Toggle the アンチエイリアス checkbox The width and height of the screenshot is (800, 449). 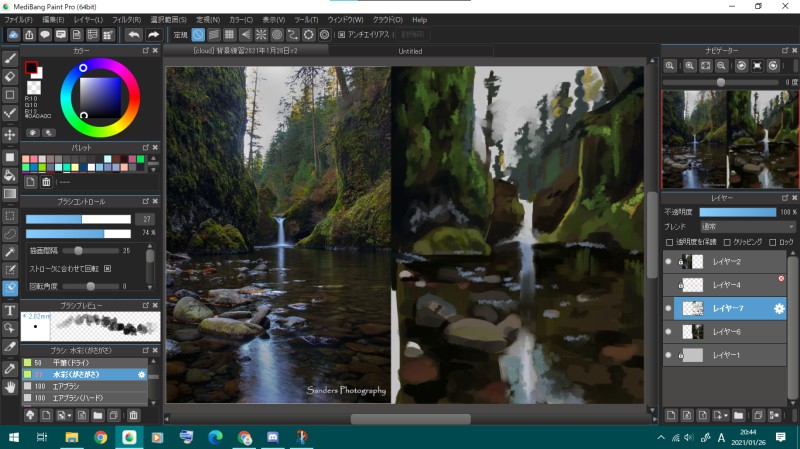pos(342,35)
